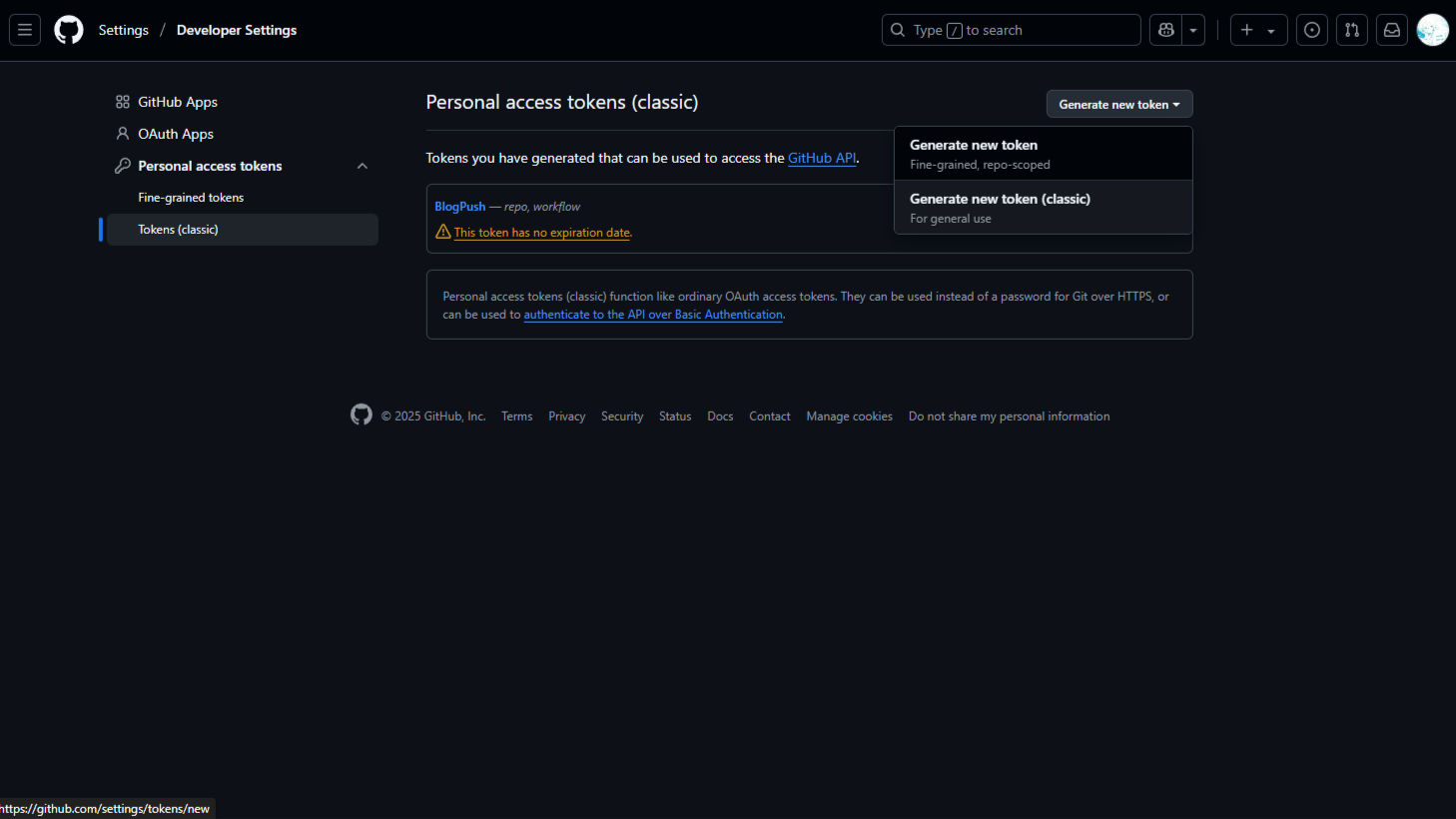Click the key icon beside Personal access tokens
The width and height of the screenshot is (1456, 819).
(123, 166)
